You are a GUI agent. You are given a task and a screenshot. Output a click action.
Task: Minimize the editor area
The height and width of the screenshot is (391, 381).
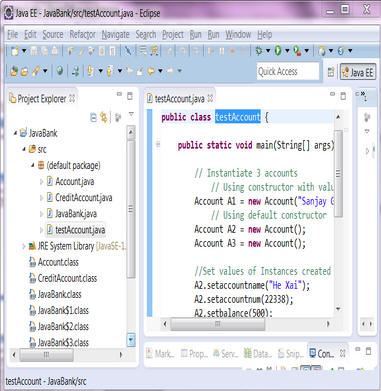[x=332, y=94]
